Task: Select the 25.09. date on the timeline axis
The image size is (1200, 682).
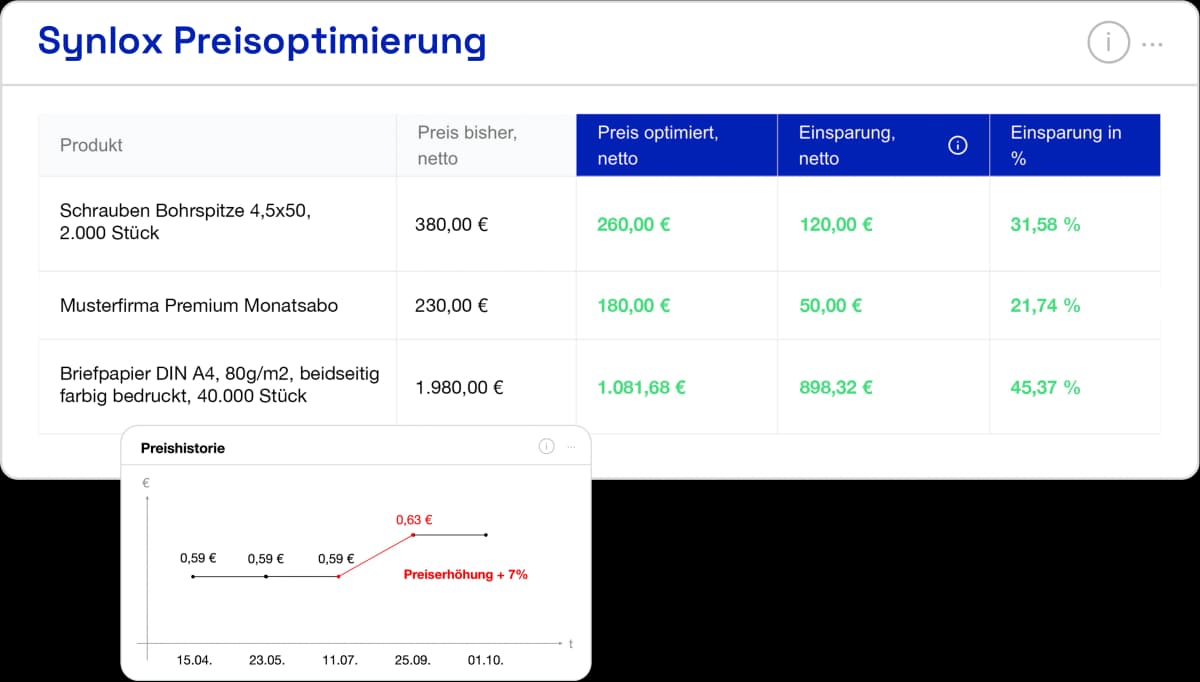Action: tap(414, 660)
